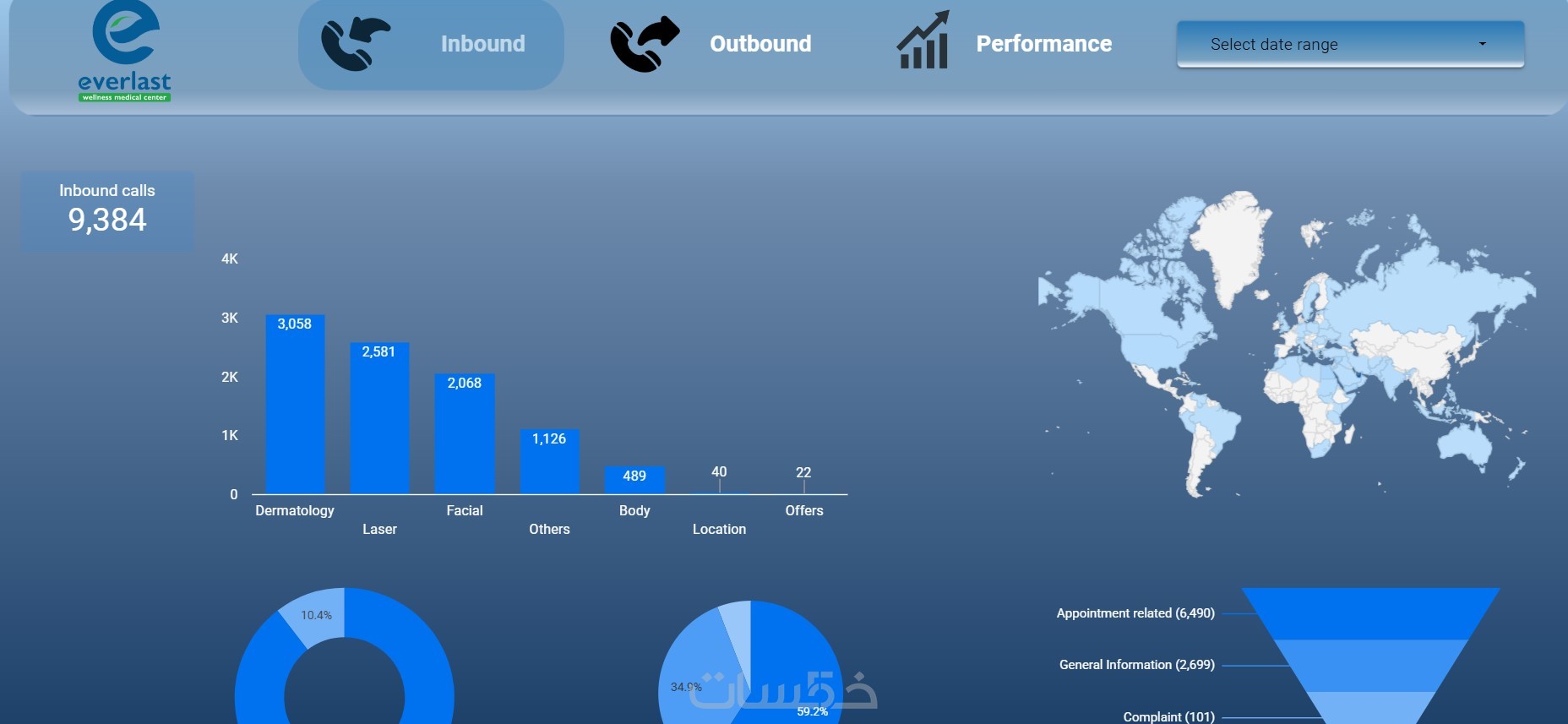Click the Offers value label 22

pos(803,472)
